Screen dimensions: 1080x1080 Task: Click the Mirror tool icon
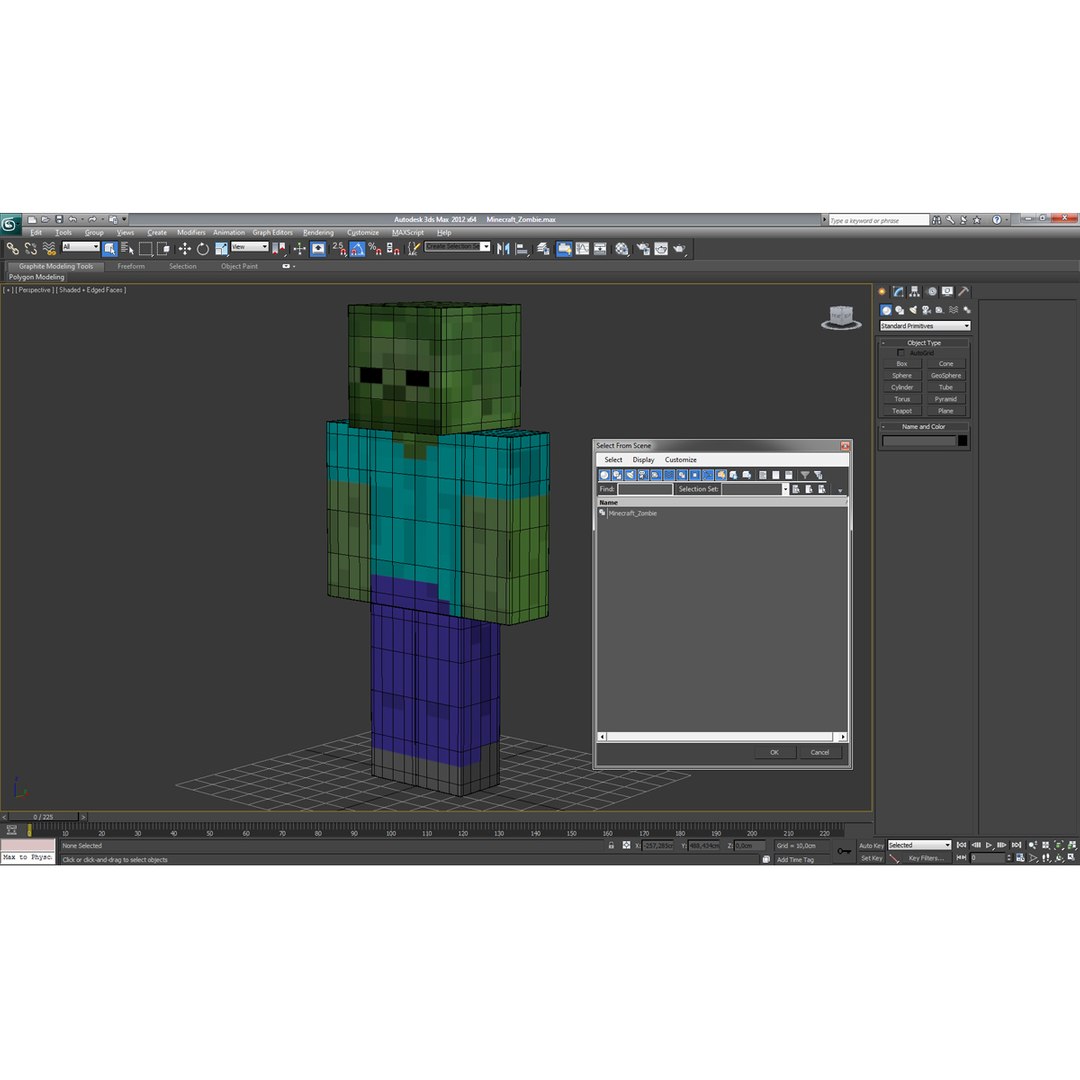[x=503, y=249]
